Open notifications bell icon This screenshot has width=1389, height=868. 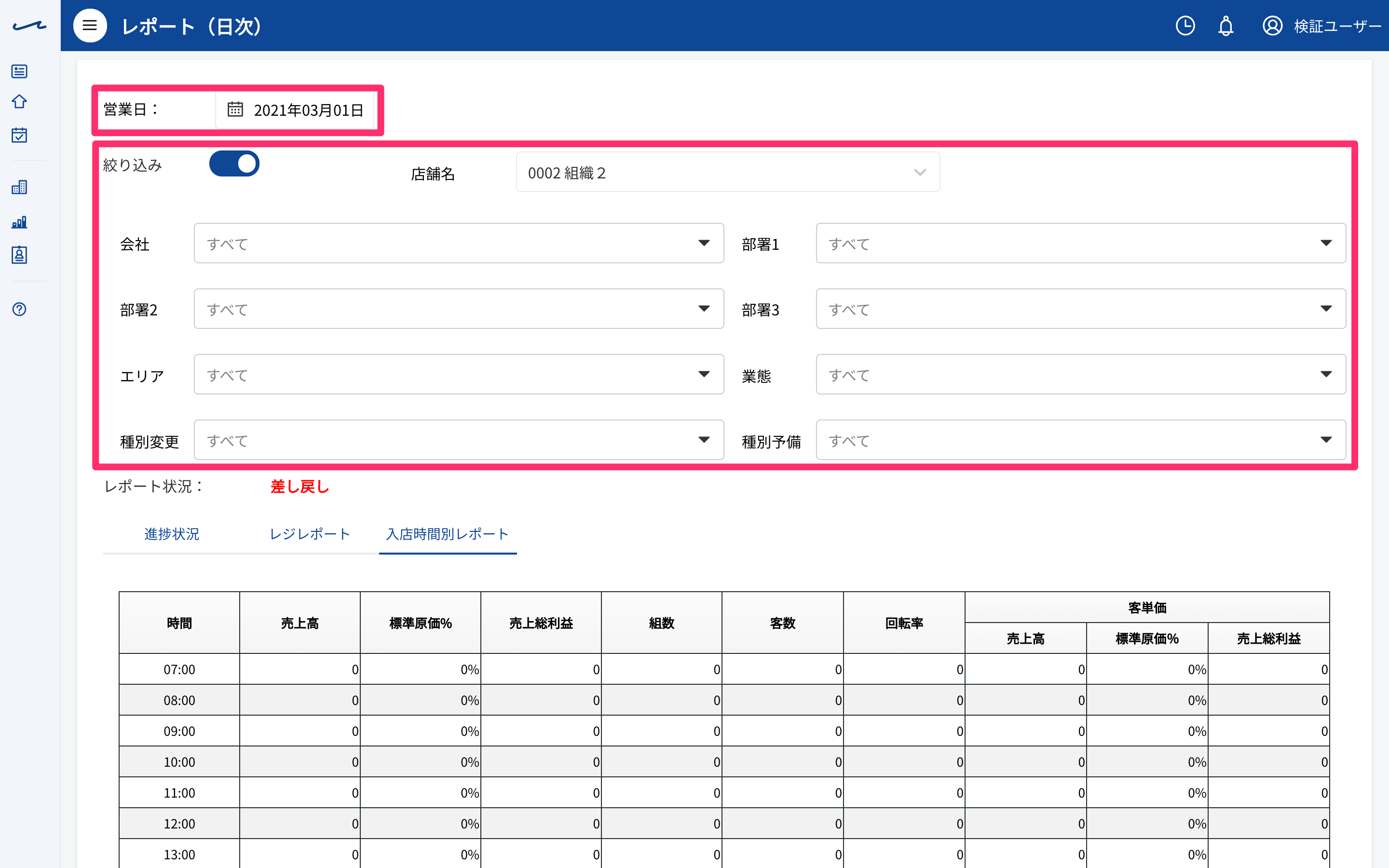point(1226,26)
